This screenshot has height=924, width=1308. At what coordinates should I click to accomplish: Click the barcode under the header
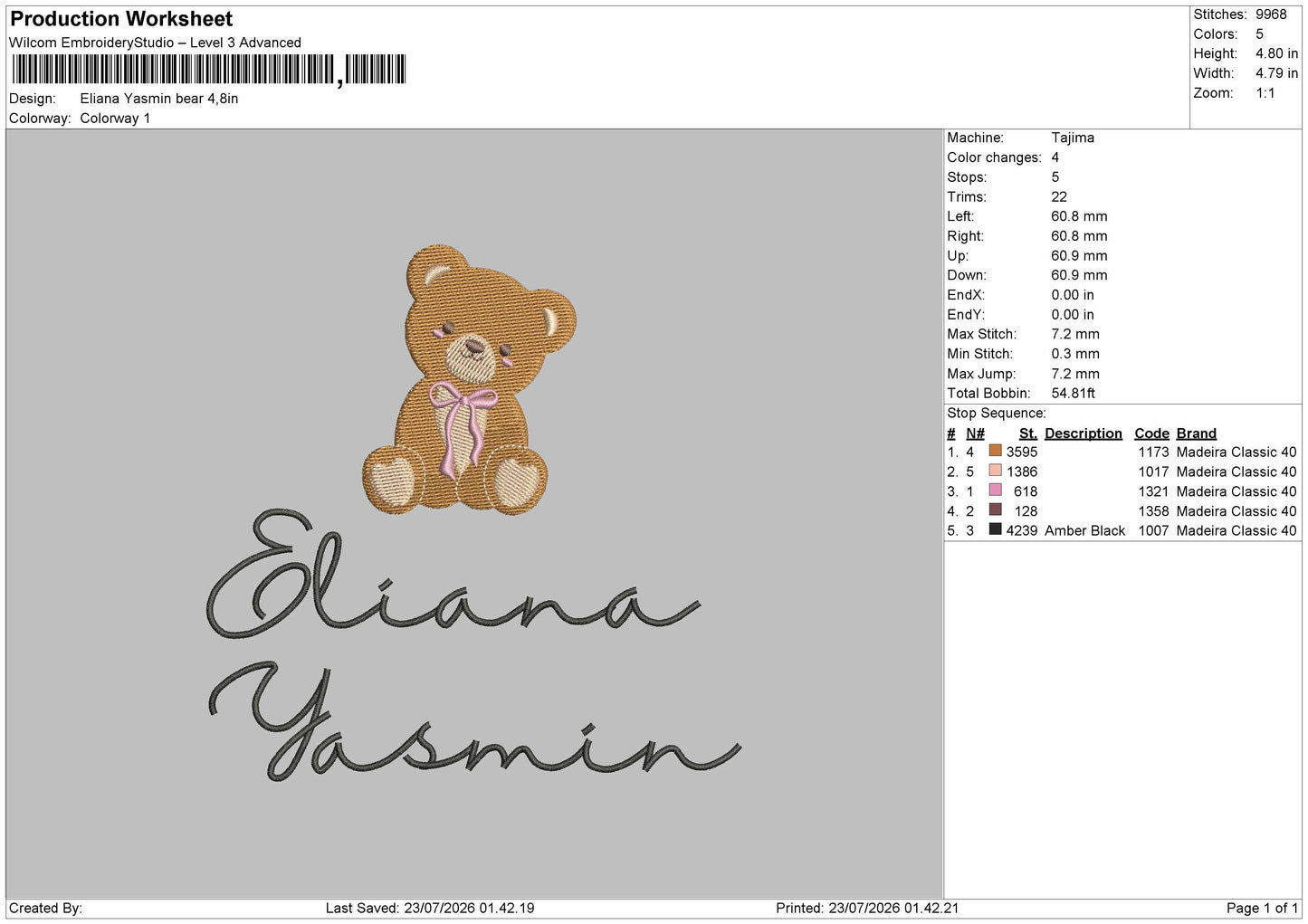pyautogui.click(x=208, y=70)
